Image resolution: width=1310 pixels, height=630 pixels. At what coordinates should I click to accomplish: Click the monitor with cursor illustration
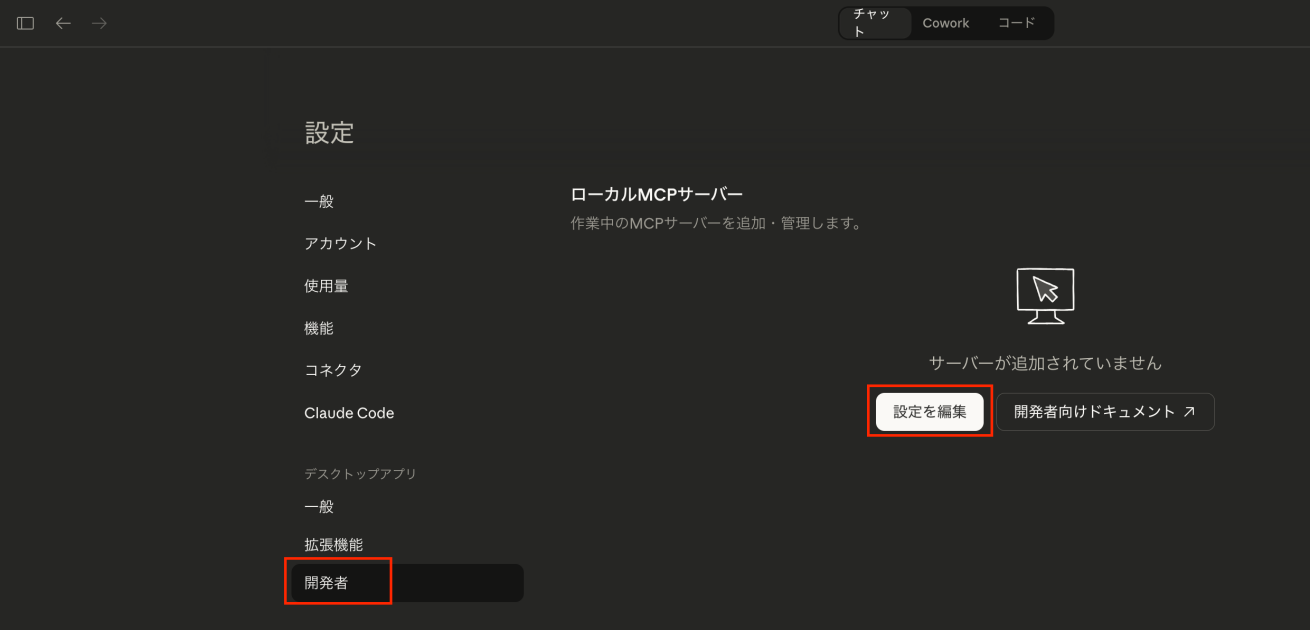click(x=1045, y=295)
